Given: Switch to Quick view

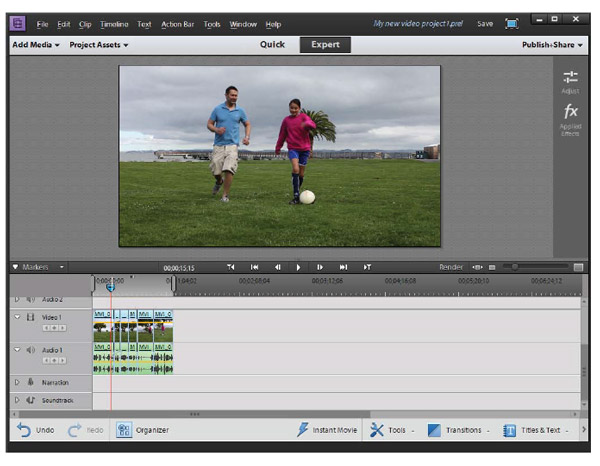Looking at the screenshot, I should [x=272, y=44].
